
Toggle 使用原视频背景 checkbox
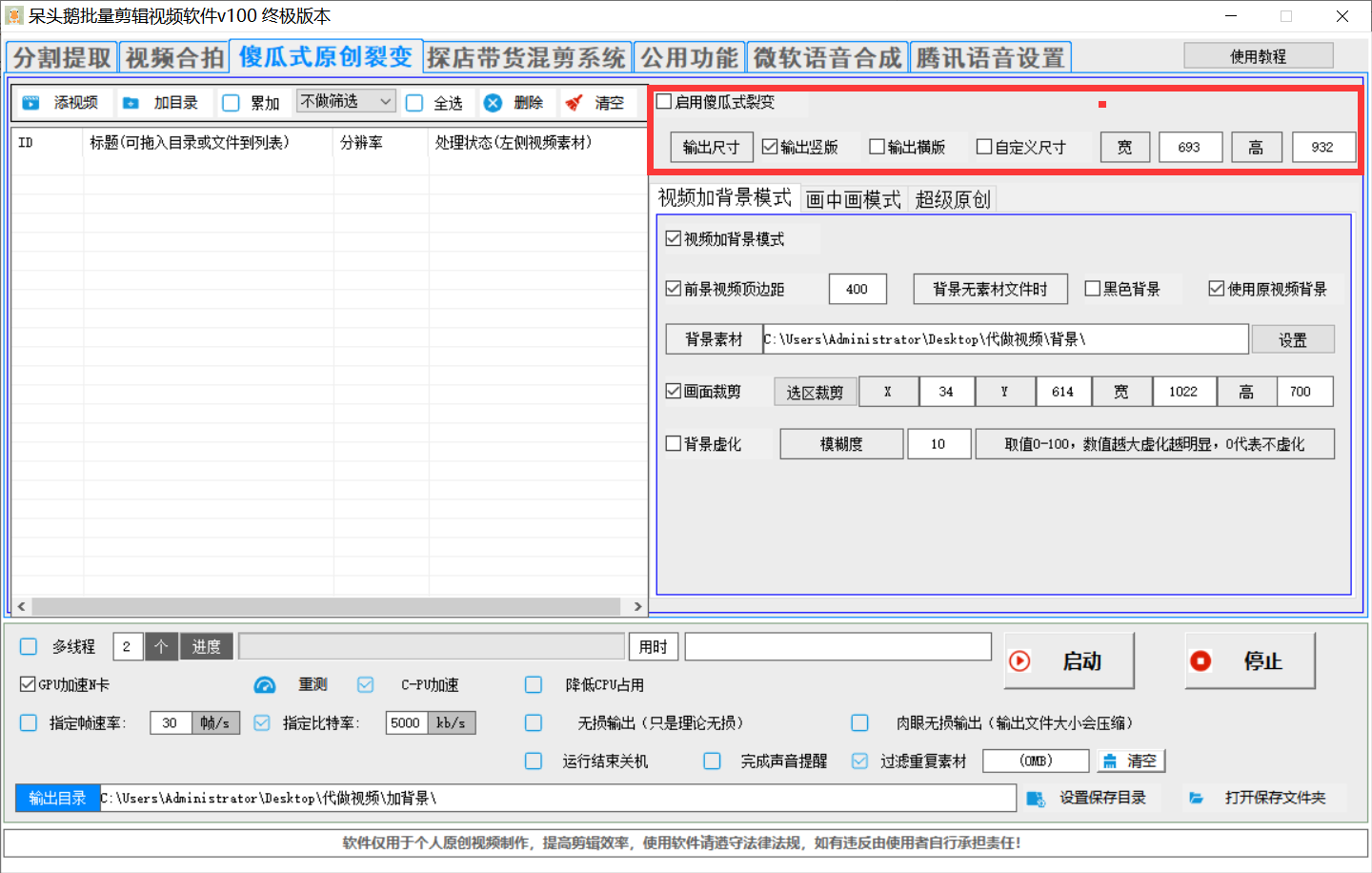click(x=1217, y=288)
